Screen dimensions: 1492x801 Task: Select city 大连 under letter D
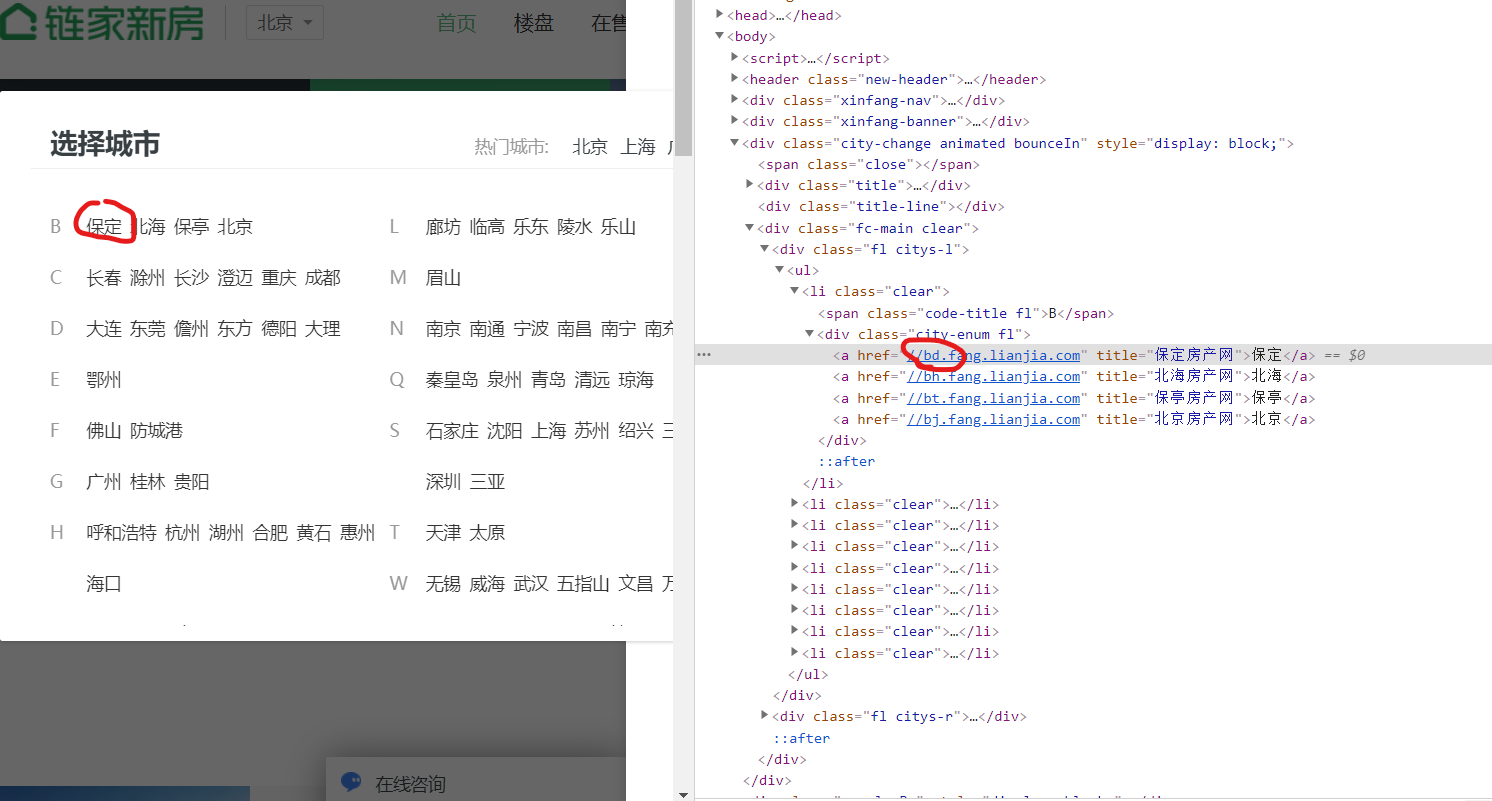(x=104, y=329)
